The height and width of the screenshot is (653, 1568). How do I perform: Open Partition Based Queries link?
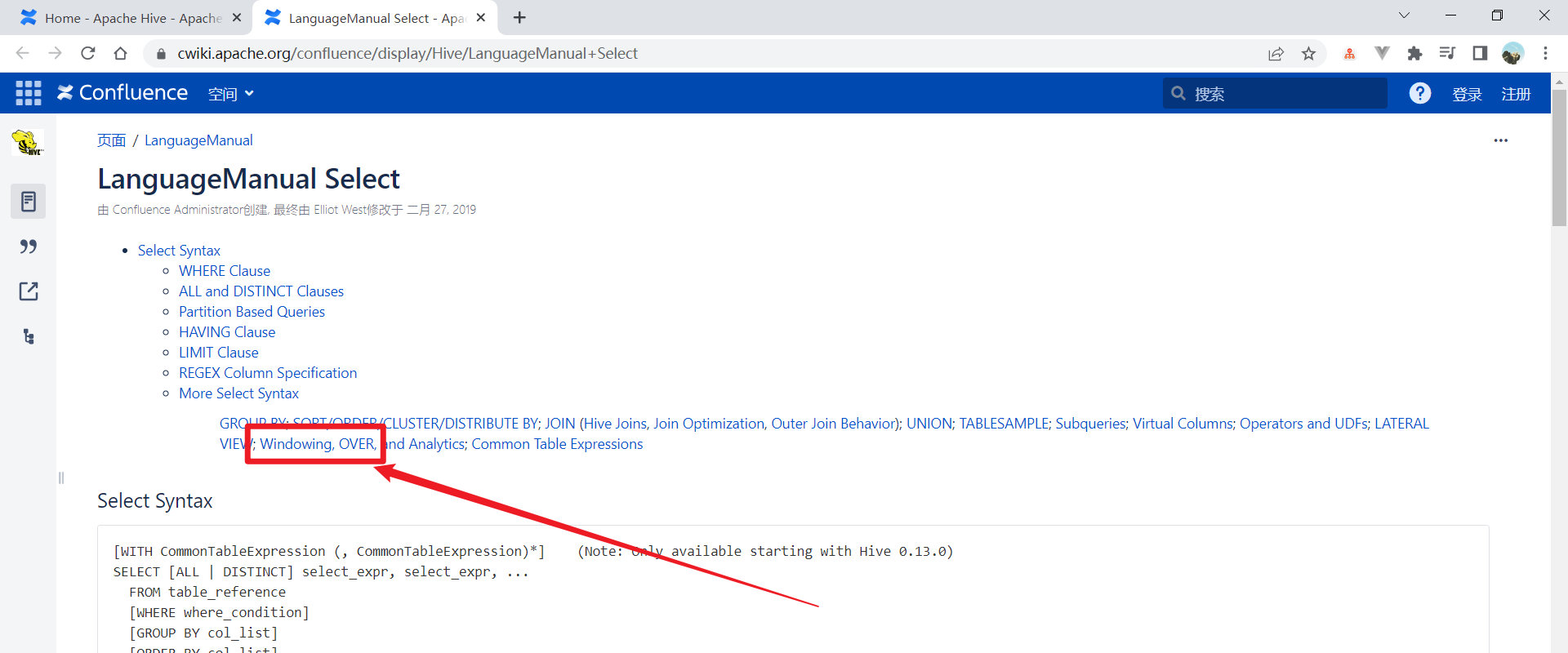pyautogui.click(x=252, y=312)
